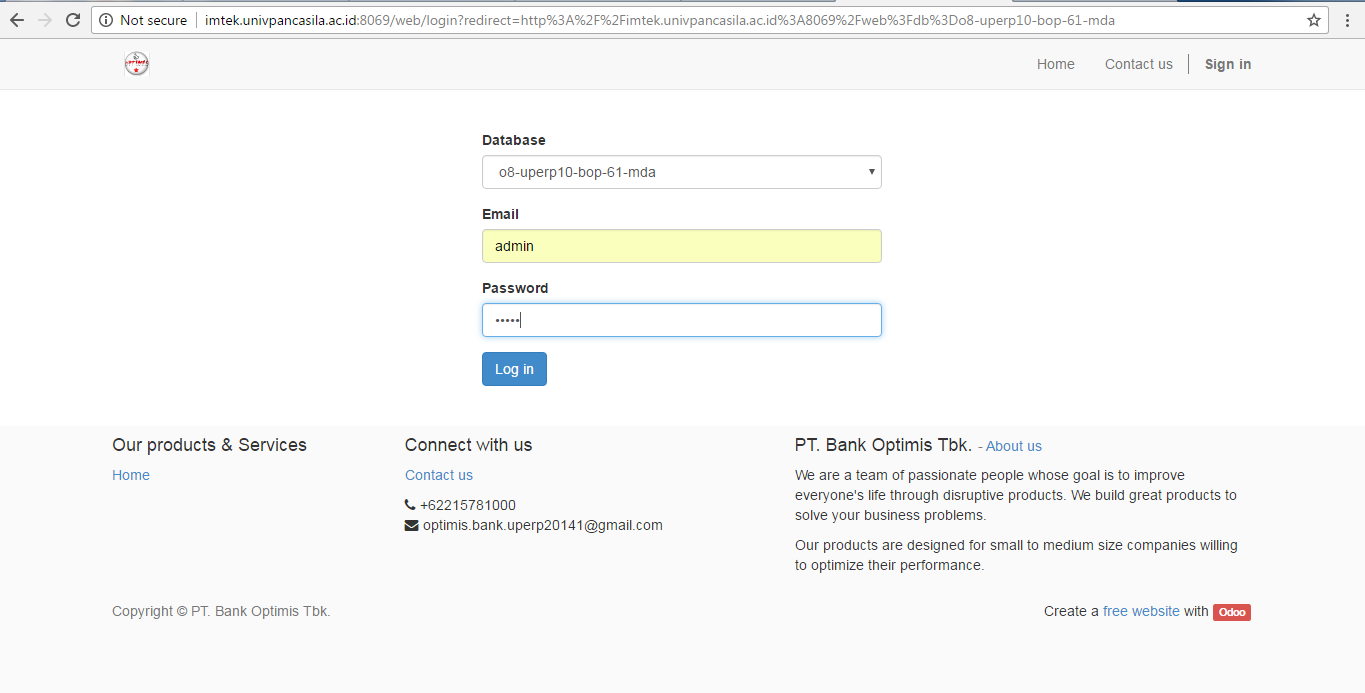Open footer Contact us link
The image size is (1365, 693).
[438, 475]
